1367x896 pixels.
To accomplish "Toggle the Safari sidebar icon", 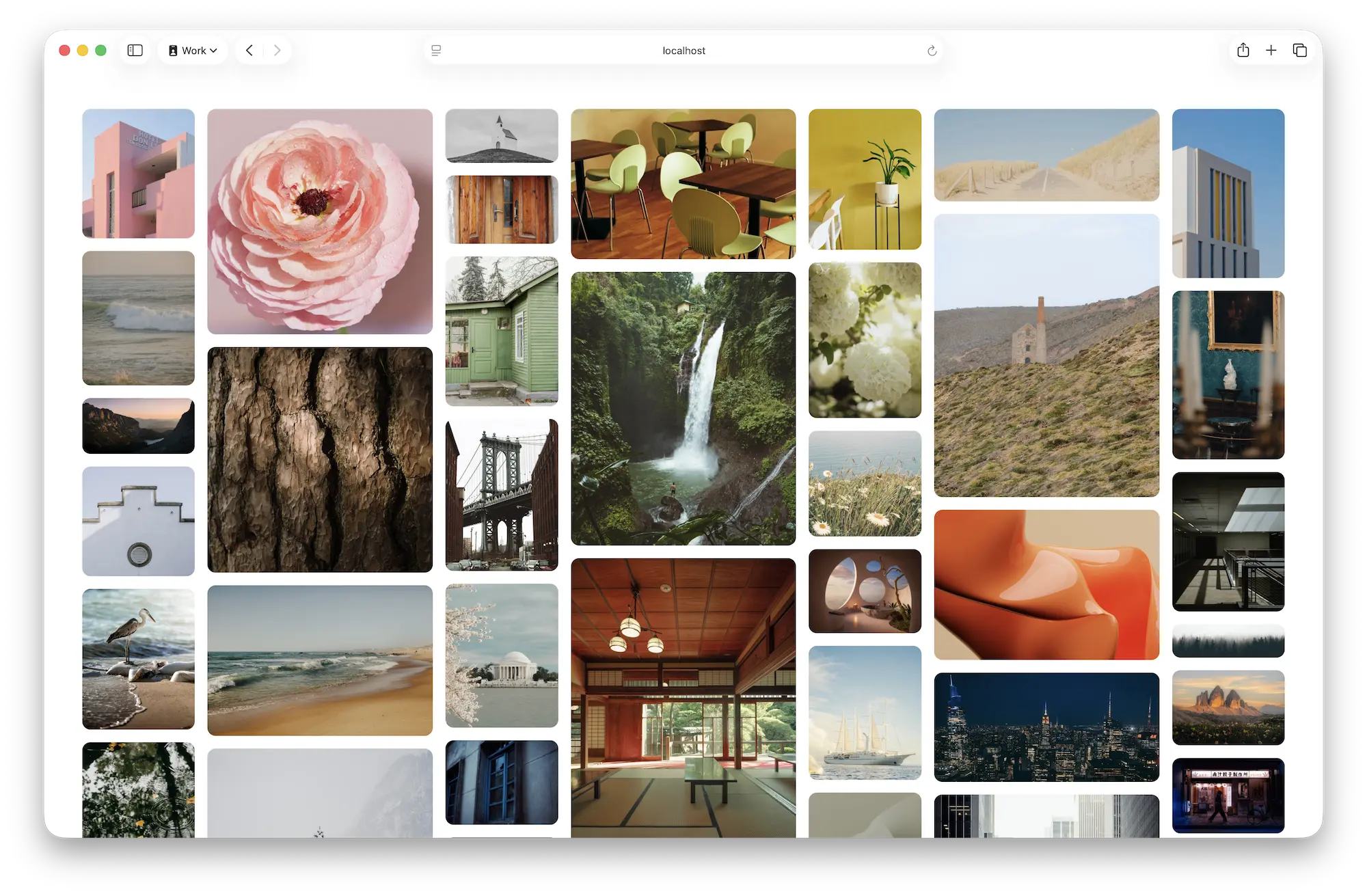I will pos(135,51).
